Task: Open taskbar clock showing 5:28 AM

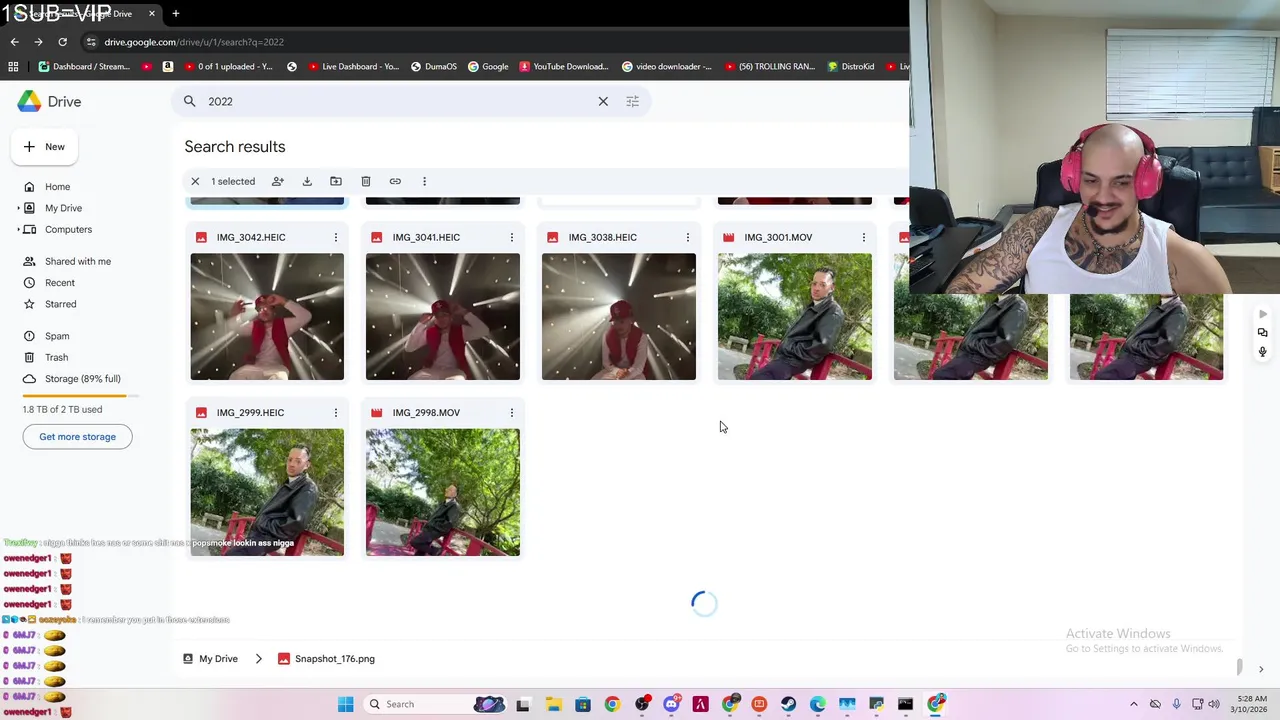Action: 1251,704
